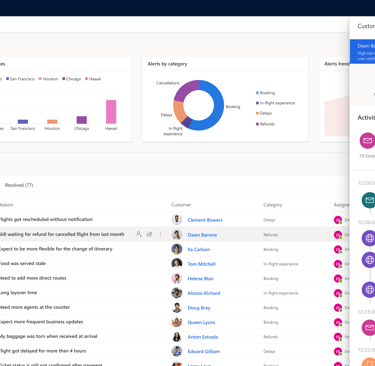Click the Category column header

point(273,205)
